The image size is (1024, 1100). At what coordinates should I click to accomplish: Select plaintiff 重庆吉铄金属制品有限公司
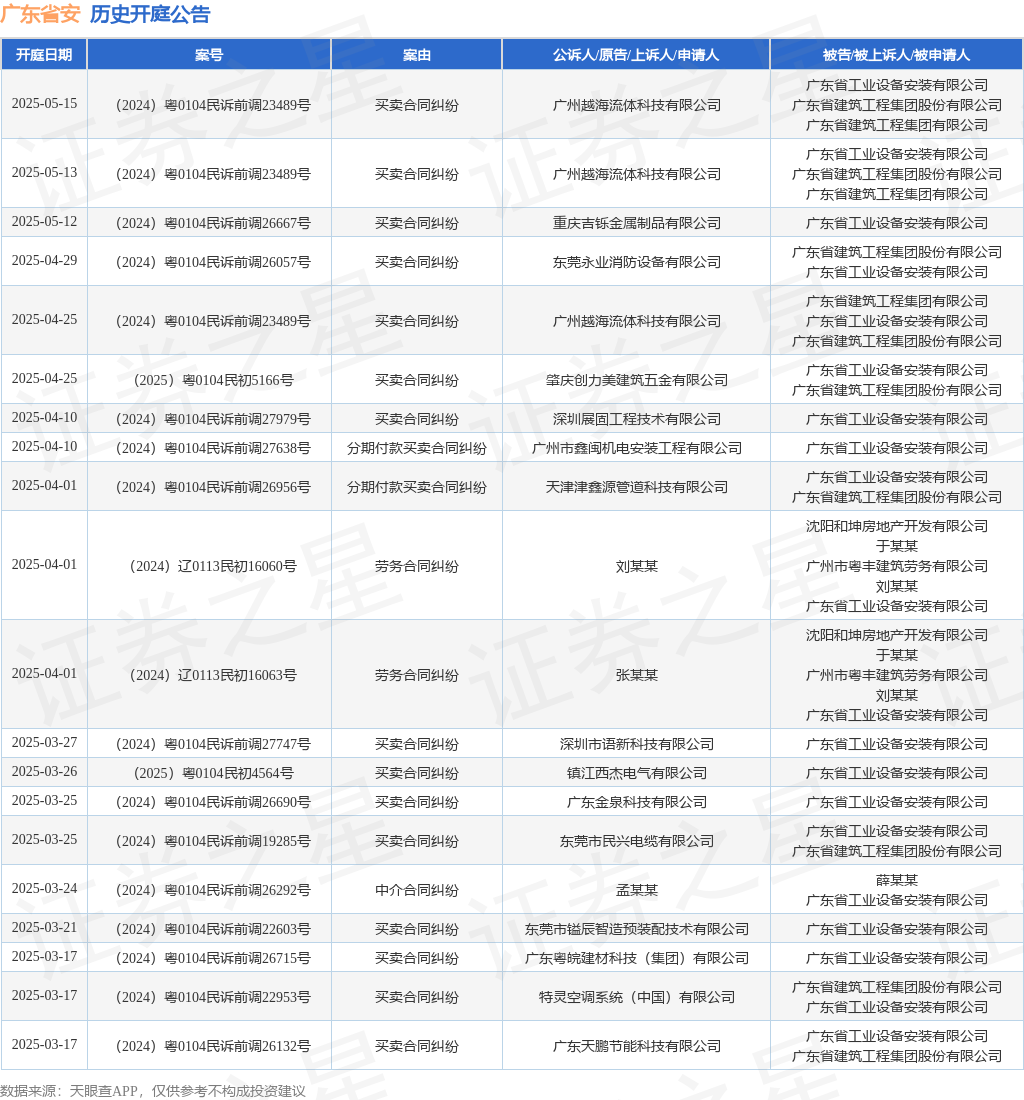click(636, 223)
